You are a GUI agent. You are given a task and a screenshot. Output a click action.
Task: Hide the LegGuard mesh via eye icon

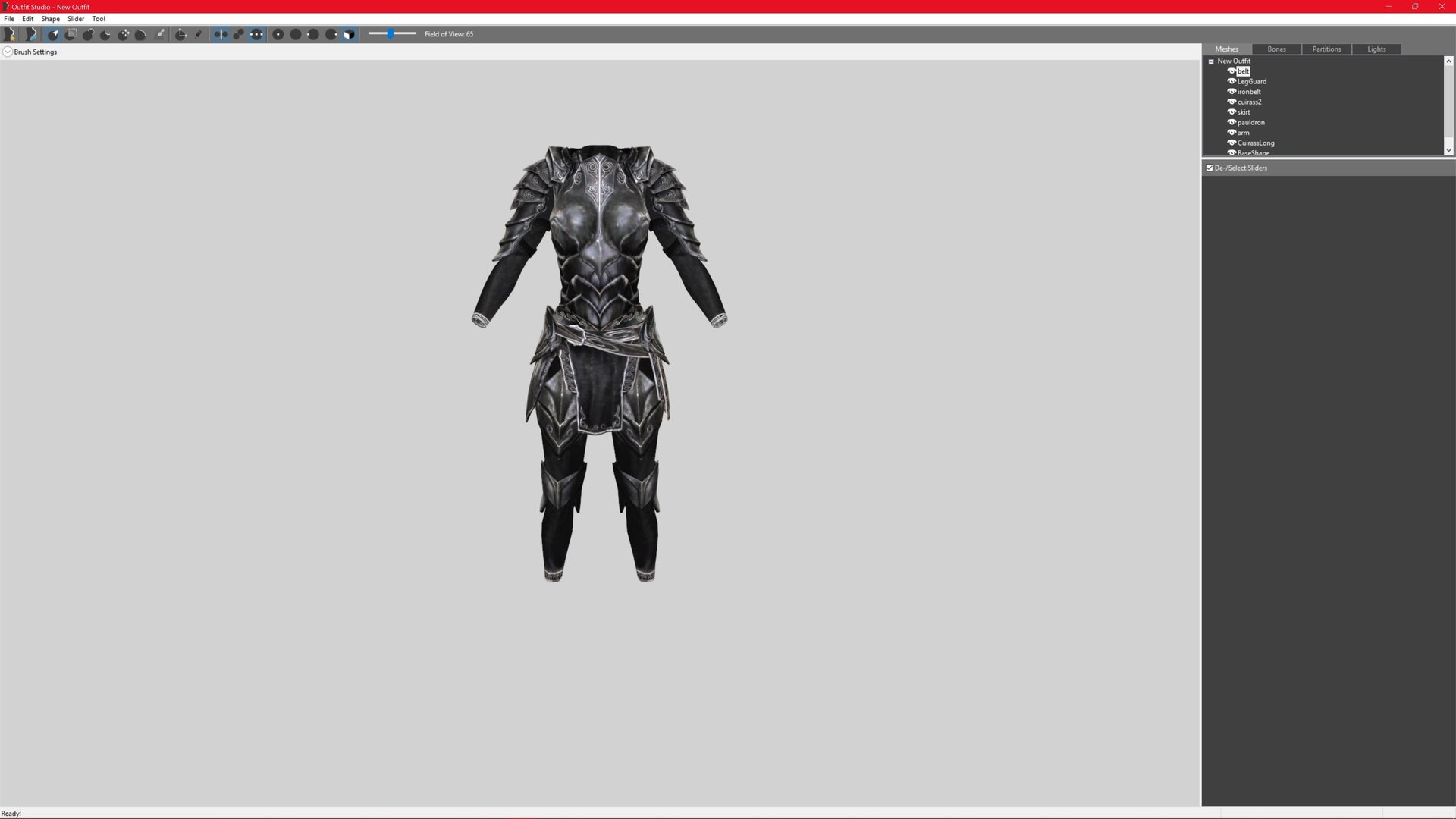coord(1232,82)
